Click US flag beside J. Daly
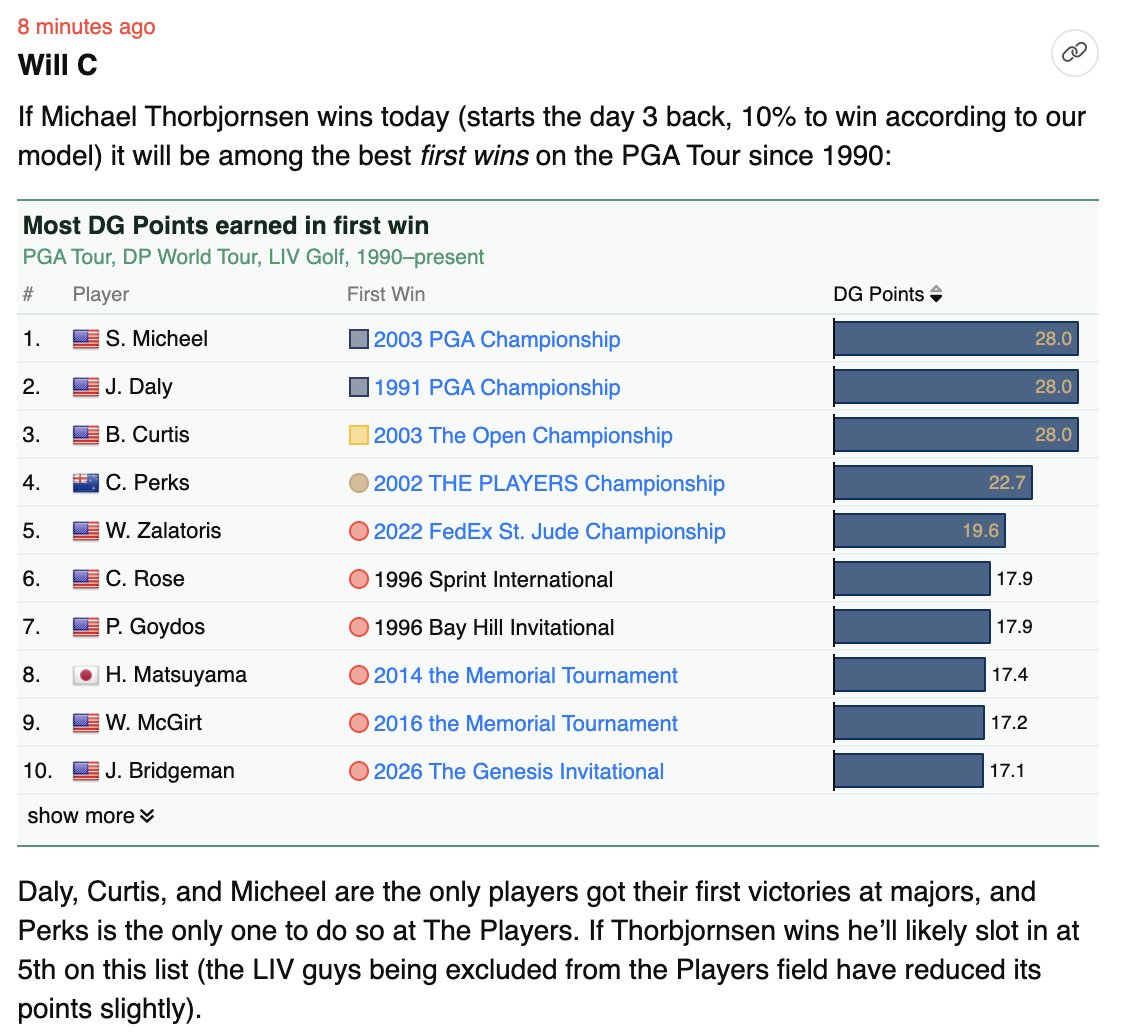Viewport: 1122px width, 1036px height. point(86,386)
